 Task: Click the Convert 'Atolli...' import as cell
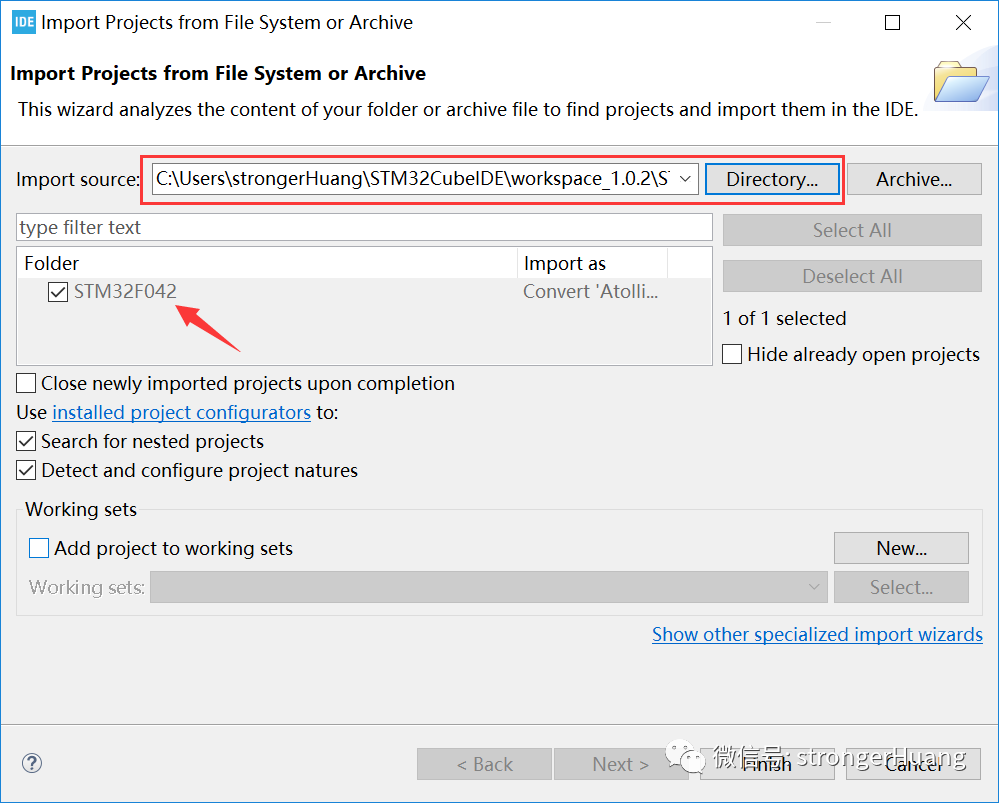click(591, 292)
